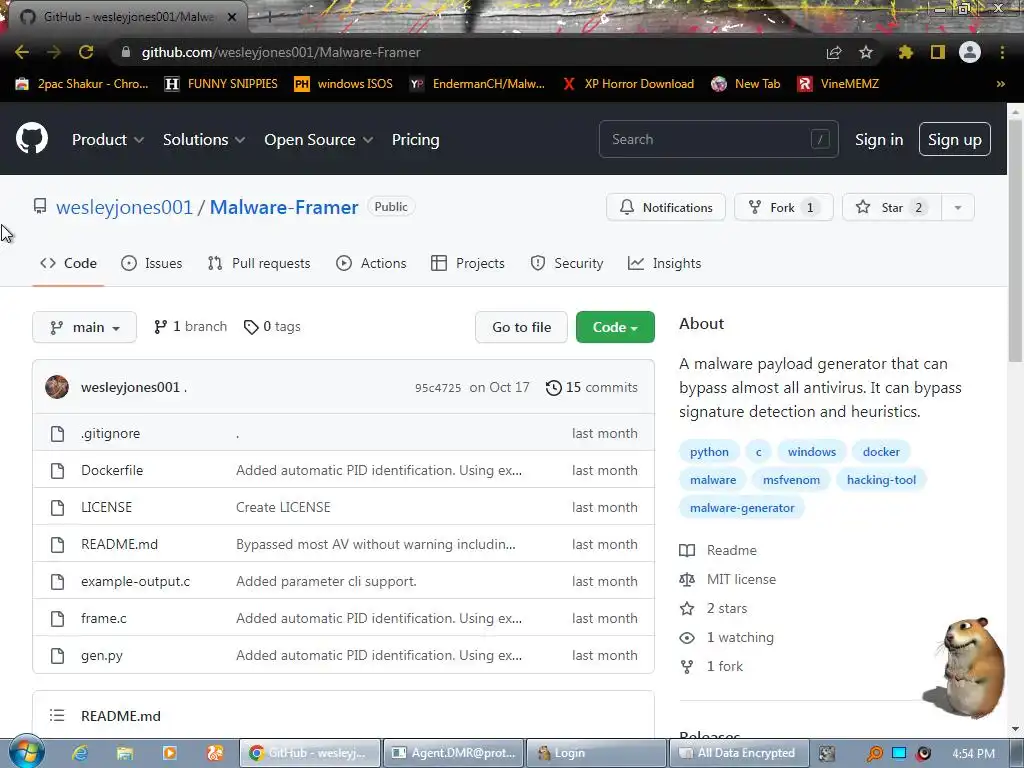Show more bookmarks with the chevron
This screenshot has width=1024, height=768.
(x=1000, y=84)
